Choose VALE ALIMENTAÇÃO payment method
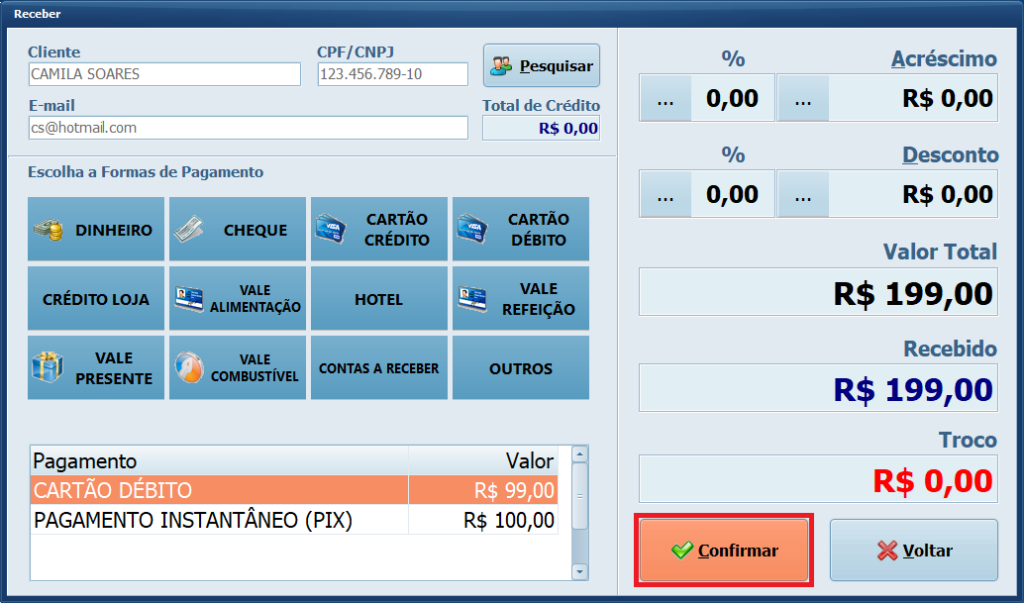The width and height of the screenshot is (1024, 603). pyautogui.click(x=238, y=299)
